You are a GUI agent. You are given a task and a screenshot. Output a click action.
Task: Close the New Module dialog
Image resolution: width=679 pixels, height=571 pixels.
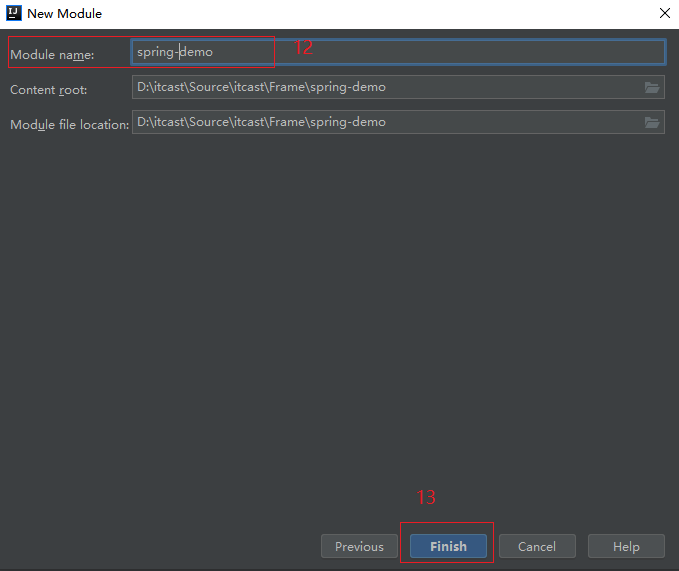coord(664,14)
